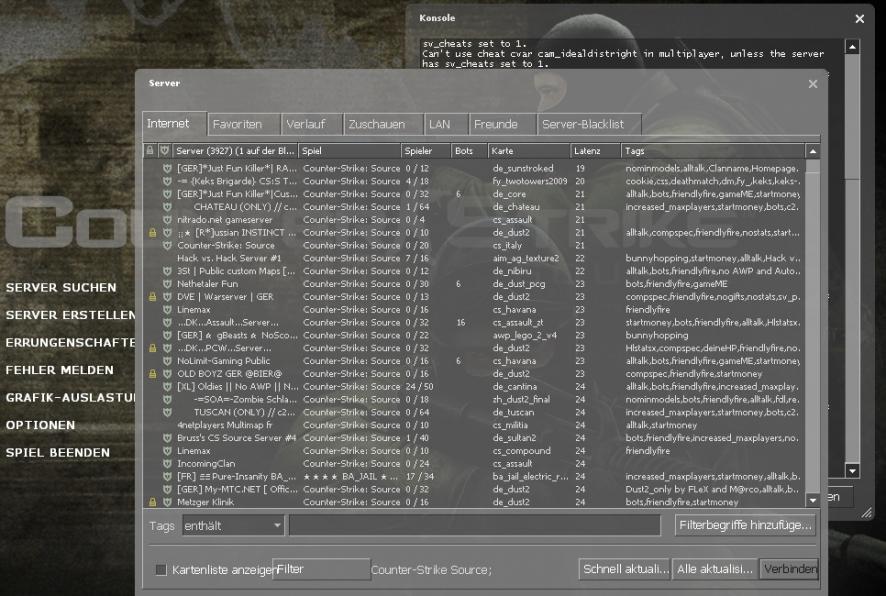Screen dimensions: 886x596
Task: Click the shield icon on the Bruss's CS Source Server row
Action: pos(167,438)
